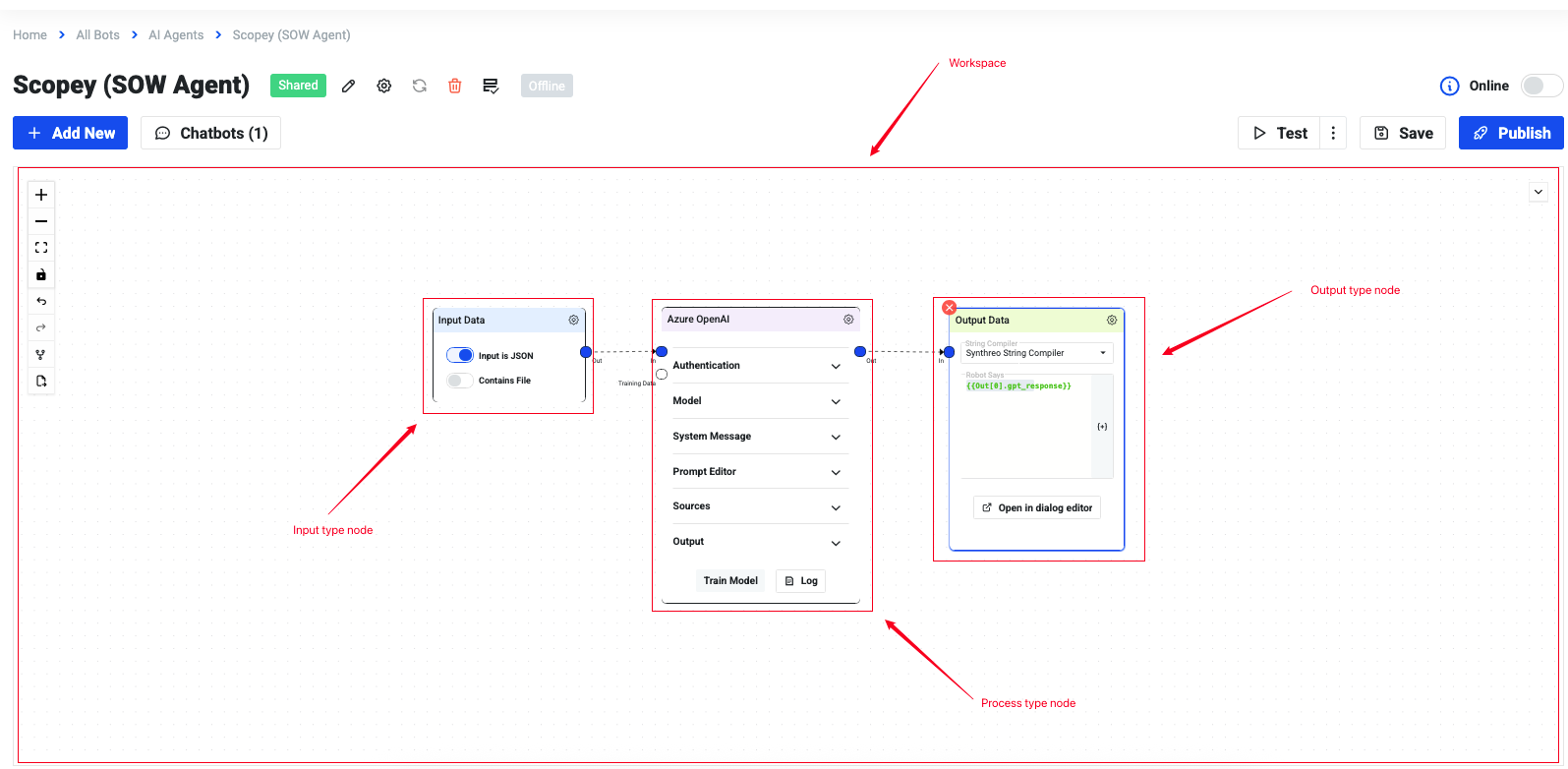This screenshot has height=769, width=1568.
Task: Open the Synthreo String Compiler dropdown
Action: coord(1037,352)
